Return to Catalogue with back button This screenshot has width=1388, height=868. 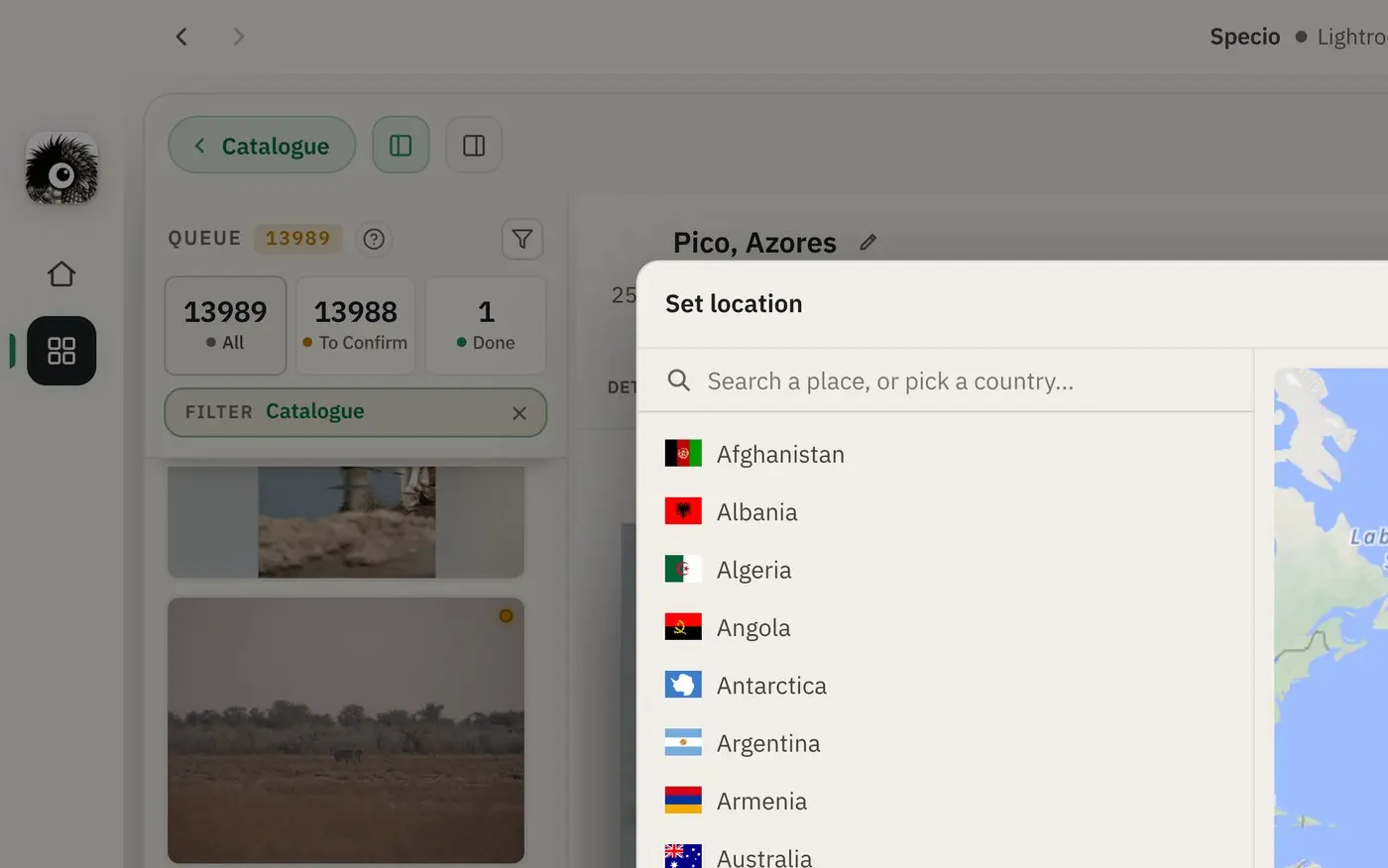[263, 146]
